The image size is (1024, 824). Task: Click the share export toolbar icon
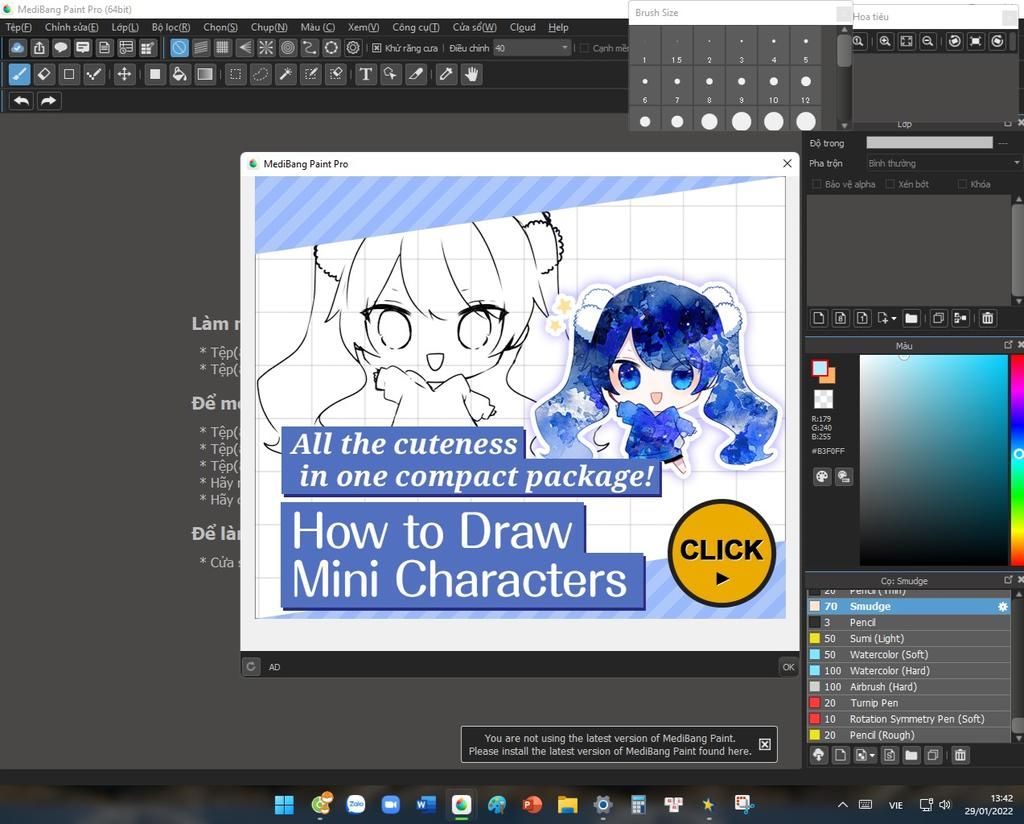(x=39, y=48)
